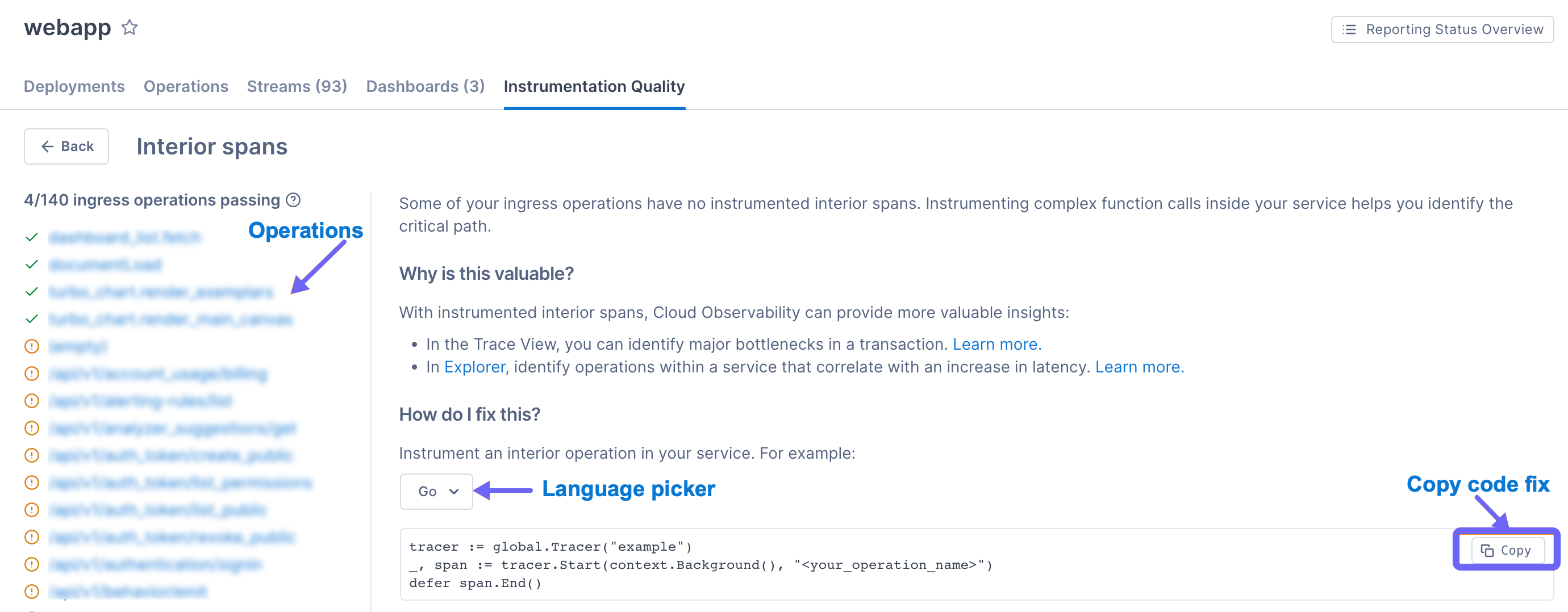Click the back arrow icon
This screenshot has height=612, width=1568.
[x=48, y=146]
